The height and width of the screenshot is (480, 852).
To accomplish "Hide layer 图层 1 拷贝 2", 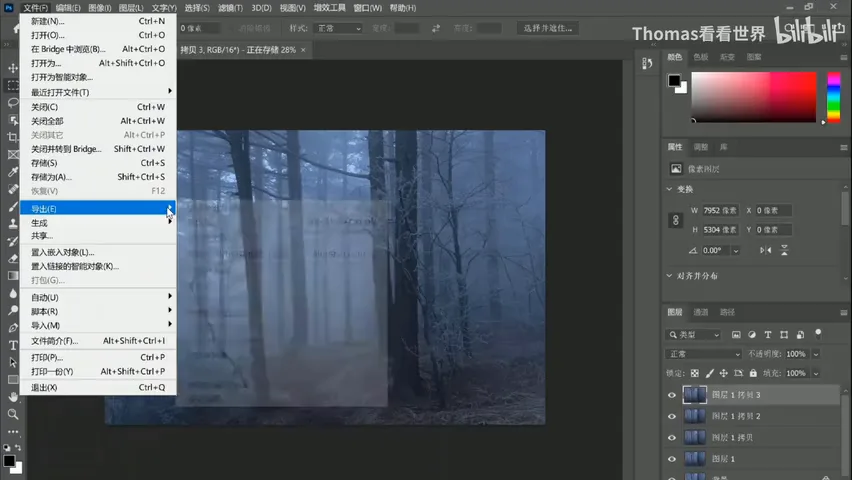I will click(672, 416).
